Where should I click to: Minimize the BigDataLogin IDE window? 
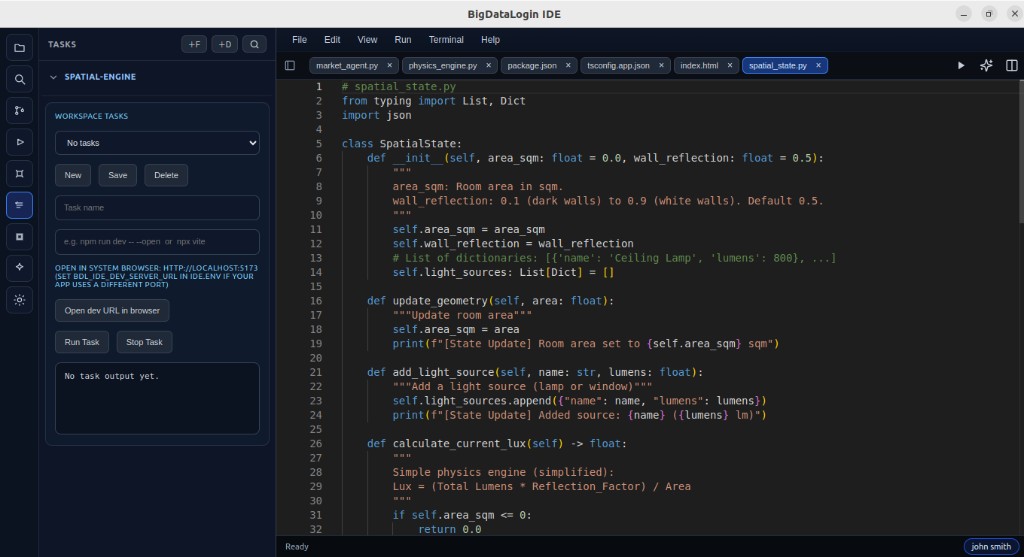coord(963,14)
